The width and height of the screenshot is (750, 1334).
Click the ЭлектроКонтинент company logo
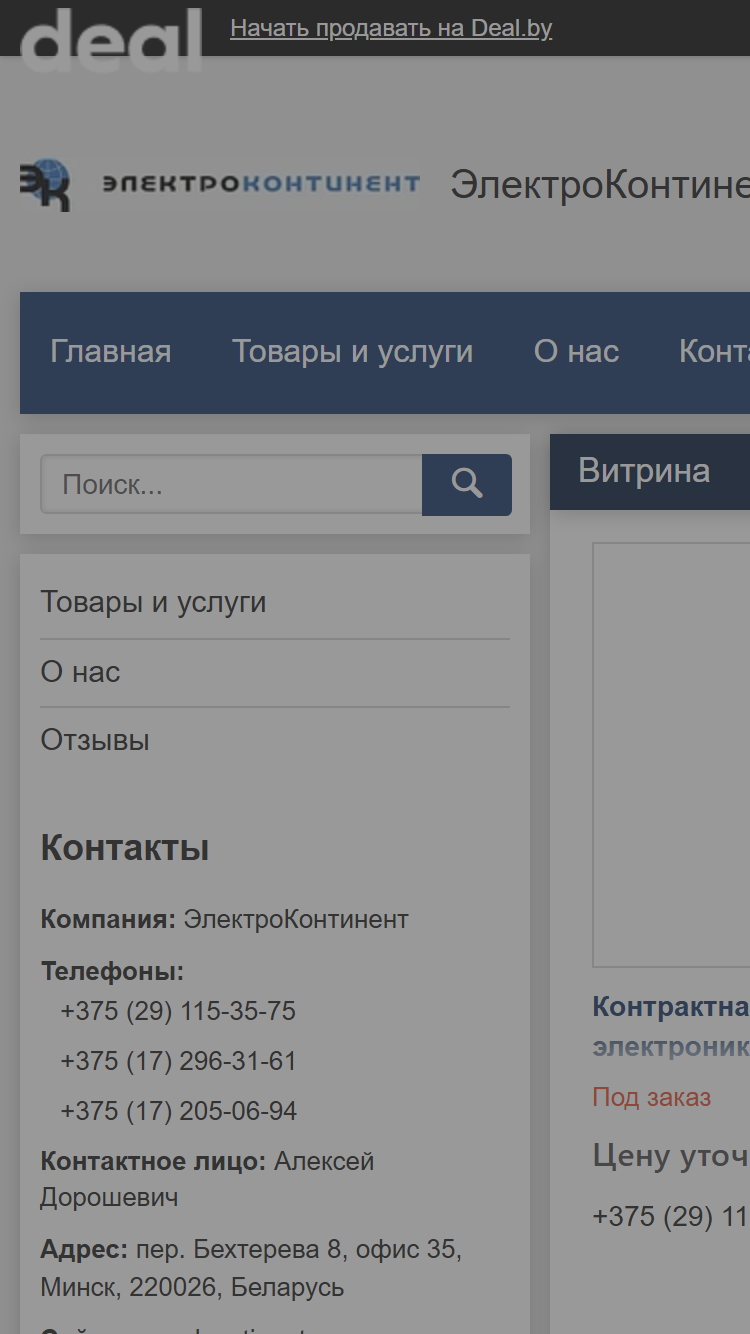pos(220,184)
